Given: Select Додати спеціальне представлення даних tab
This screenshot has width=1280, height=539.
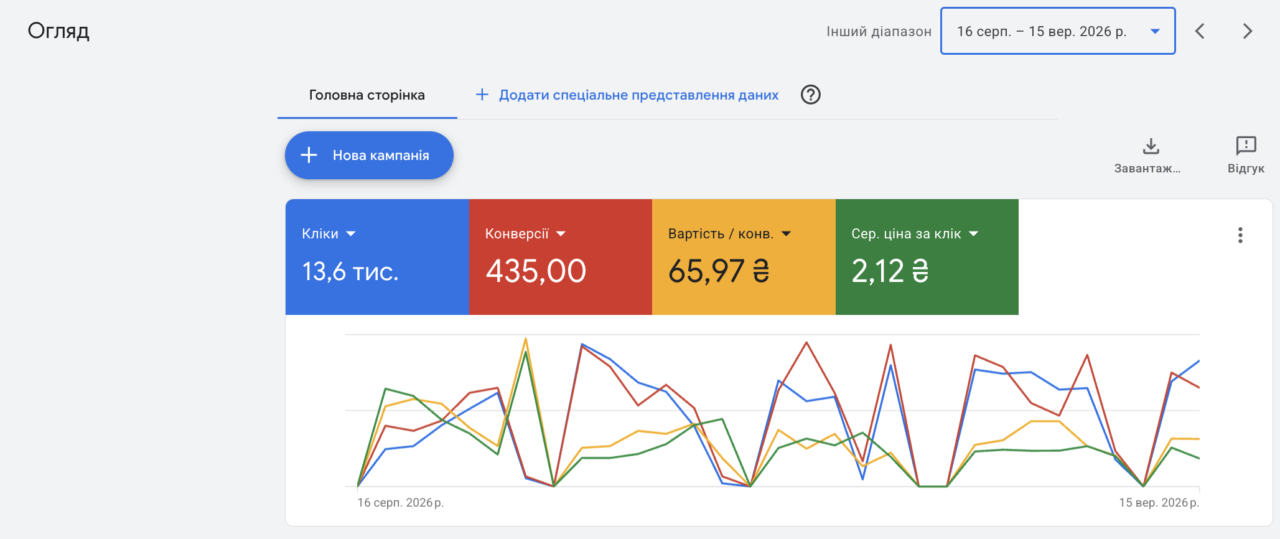Looking at the screenshot, I should (x=639, y=95).
